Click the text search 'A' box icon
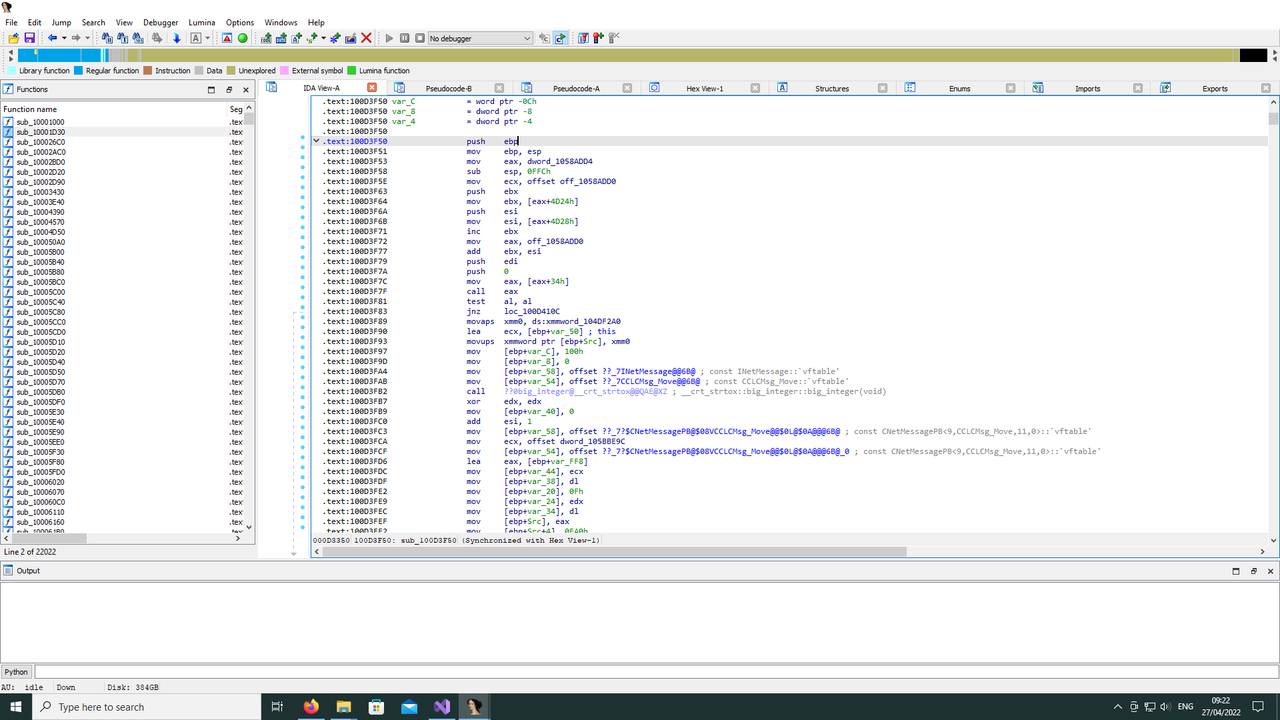The image size is (1280, 720). coord(196,38)
